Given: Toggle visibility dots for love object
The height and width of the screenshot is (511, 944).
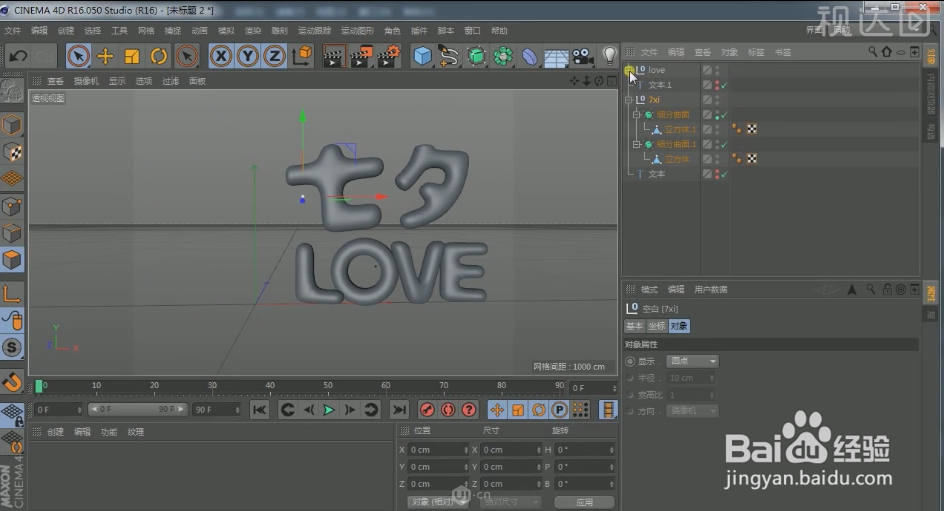Looking at the screenshot, I should click(717, 70).
